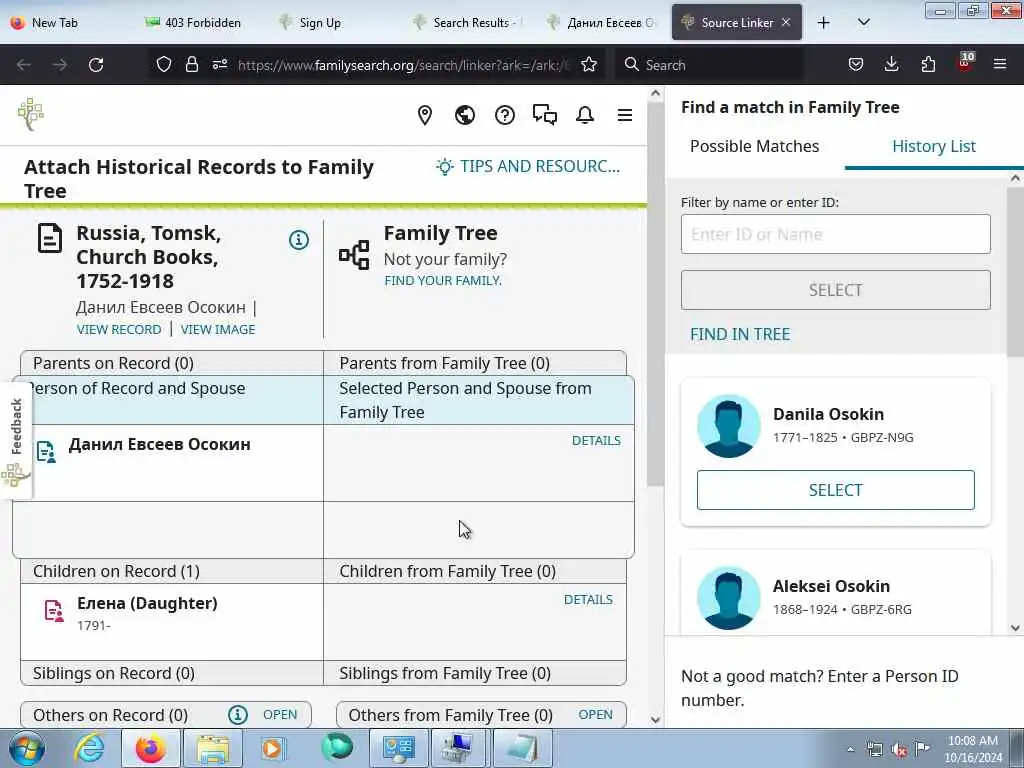Click the extension badge icon showing 10
Screen dimensions: 1024x768
coord(964,63)
